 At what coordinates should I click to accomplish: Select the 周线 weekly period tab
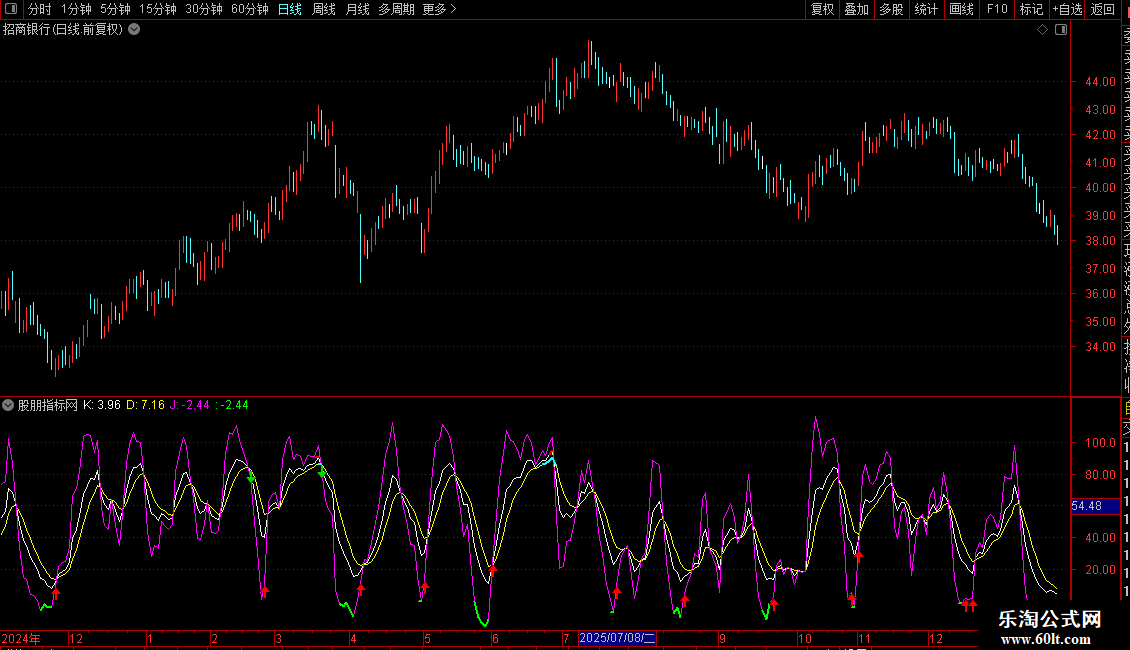(x=324, y=9)
